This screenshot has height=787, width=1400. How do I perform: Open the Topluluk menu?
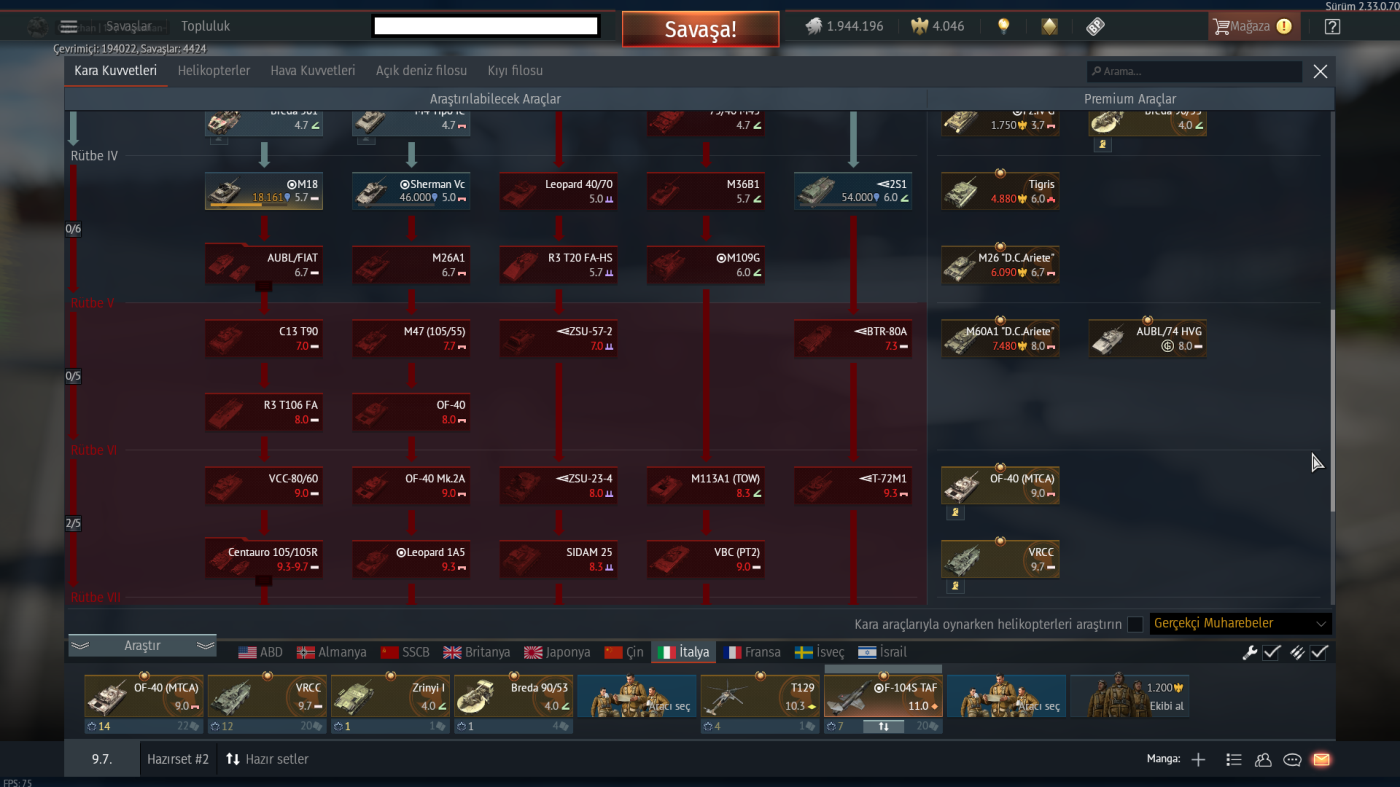click(206, 26)
